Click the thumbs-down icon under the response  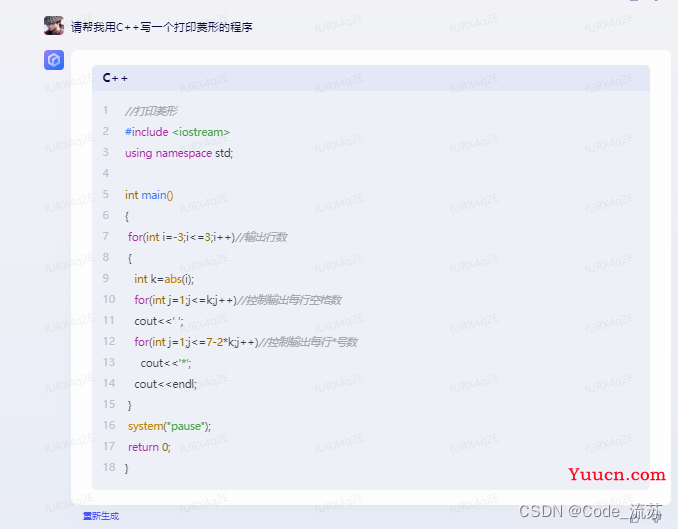click(x=656, y=516)
